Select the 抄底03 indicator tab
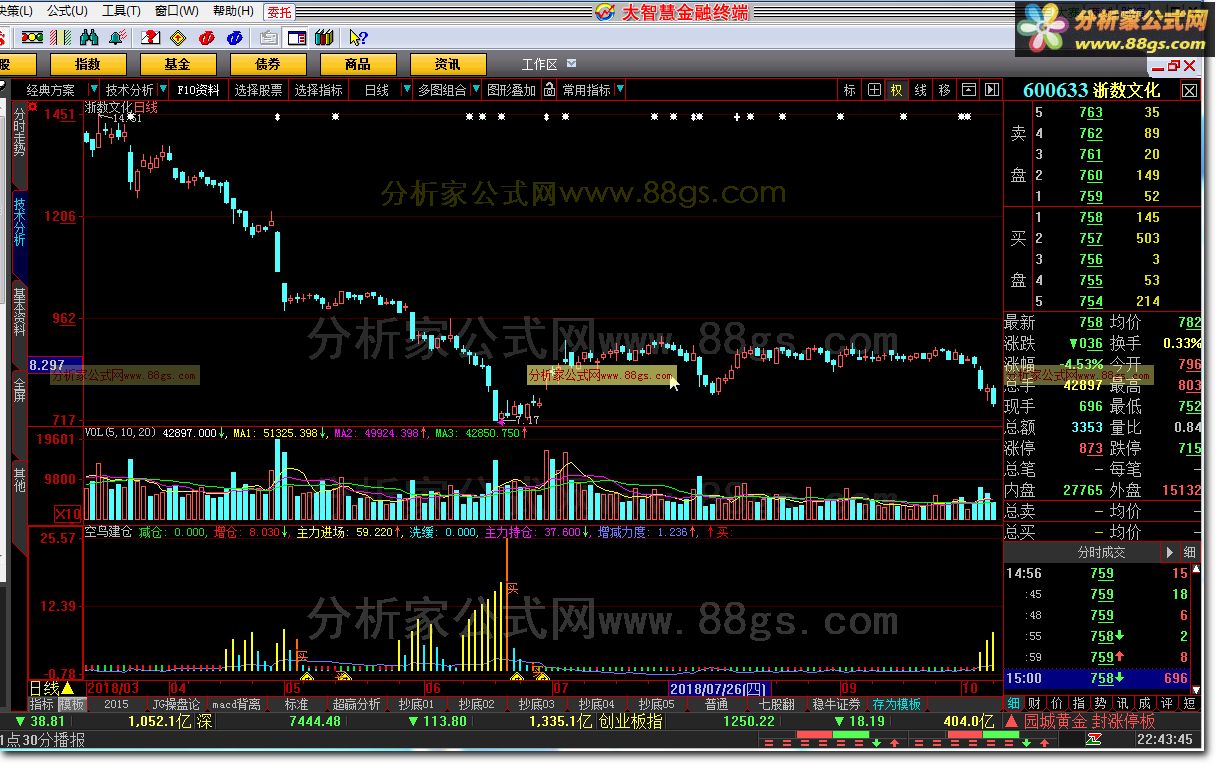The width and height of the screenshot is (1217, 764). click(536, 704)
